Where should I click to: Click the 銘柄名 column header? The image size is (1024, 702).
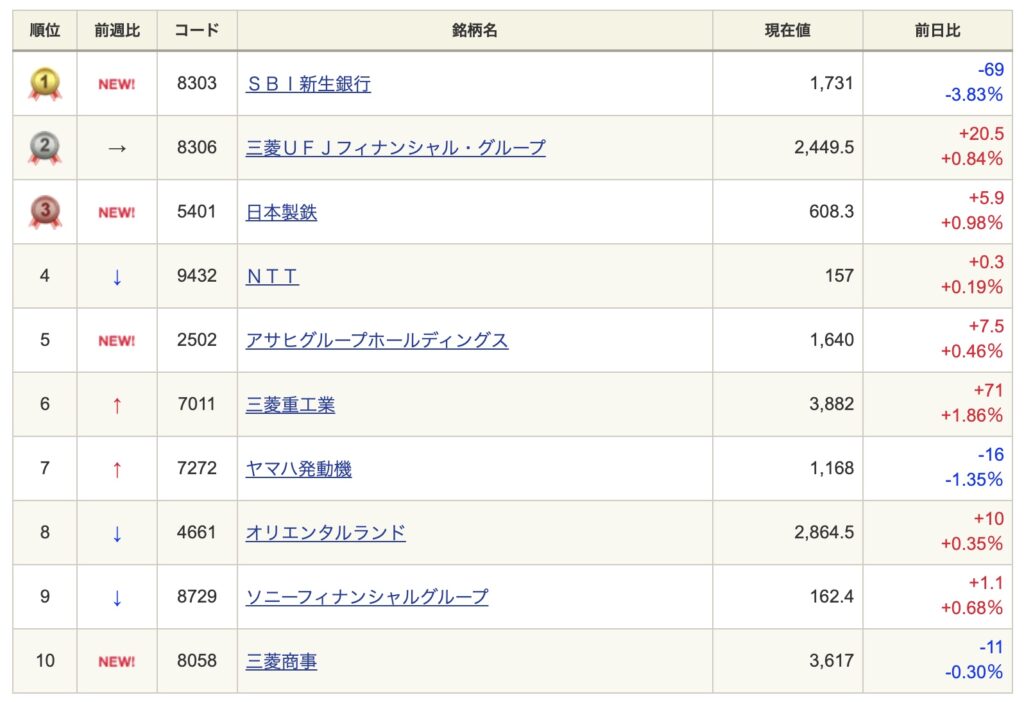click(475, 31)
